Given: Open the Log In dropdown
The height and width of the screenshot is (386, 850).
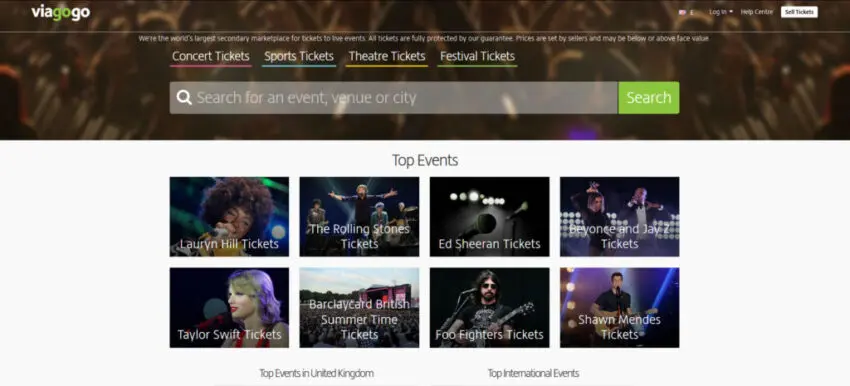Looking at the screenshot, I should [720, 12].
